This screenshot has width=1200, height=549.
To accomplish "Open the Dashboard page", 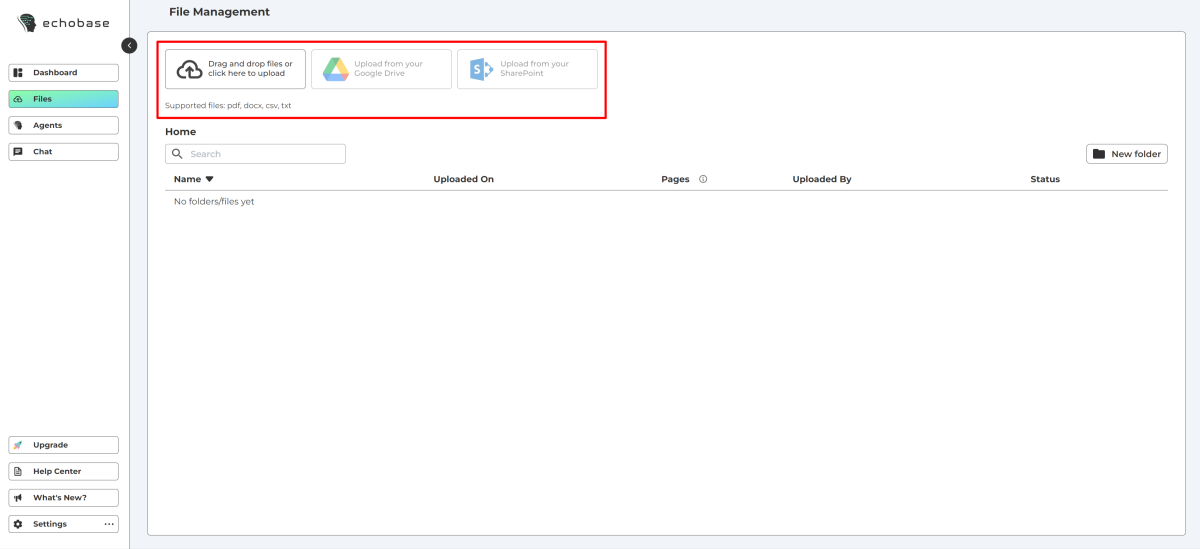I will click(x=64, y=73).
